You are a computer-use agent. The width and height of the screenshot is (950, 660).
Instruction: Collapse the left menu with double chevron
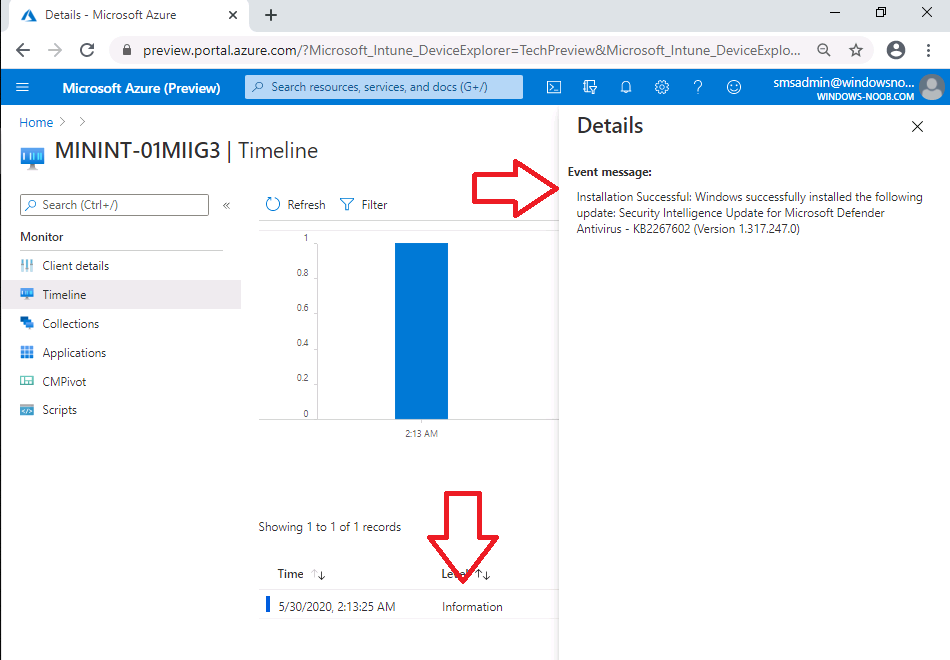(x=227, y=205)
